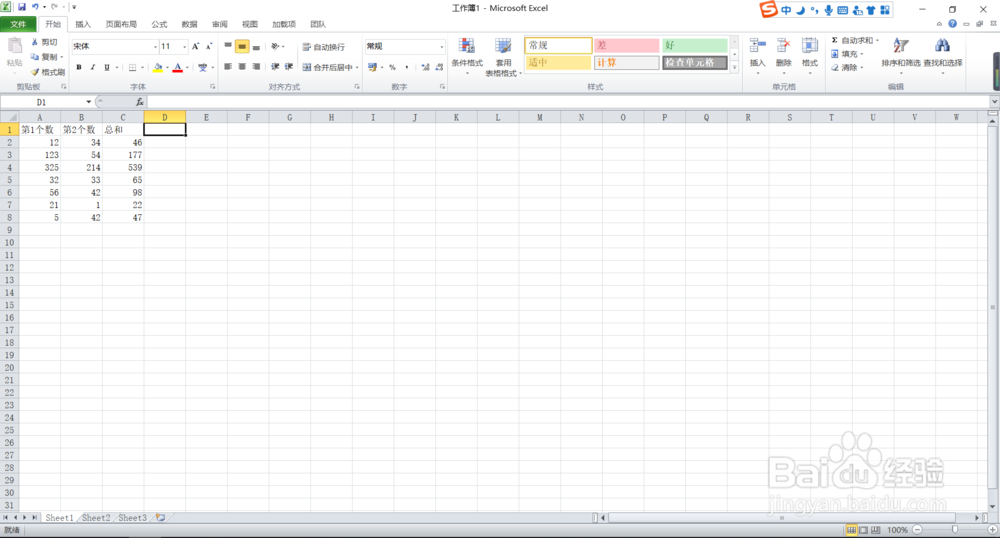Click the zoom slider handle
Screen dimensions: 1000x538
[x=955, y=530]
